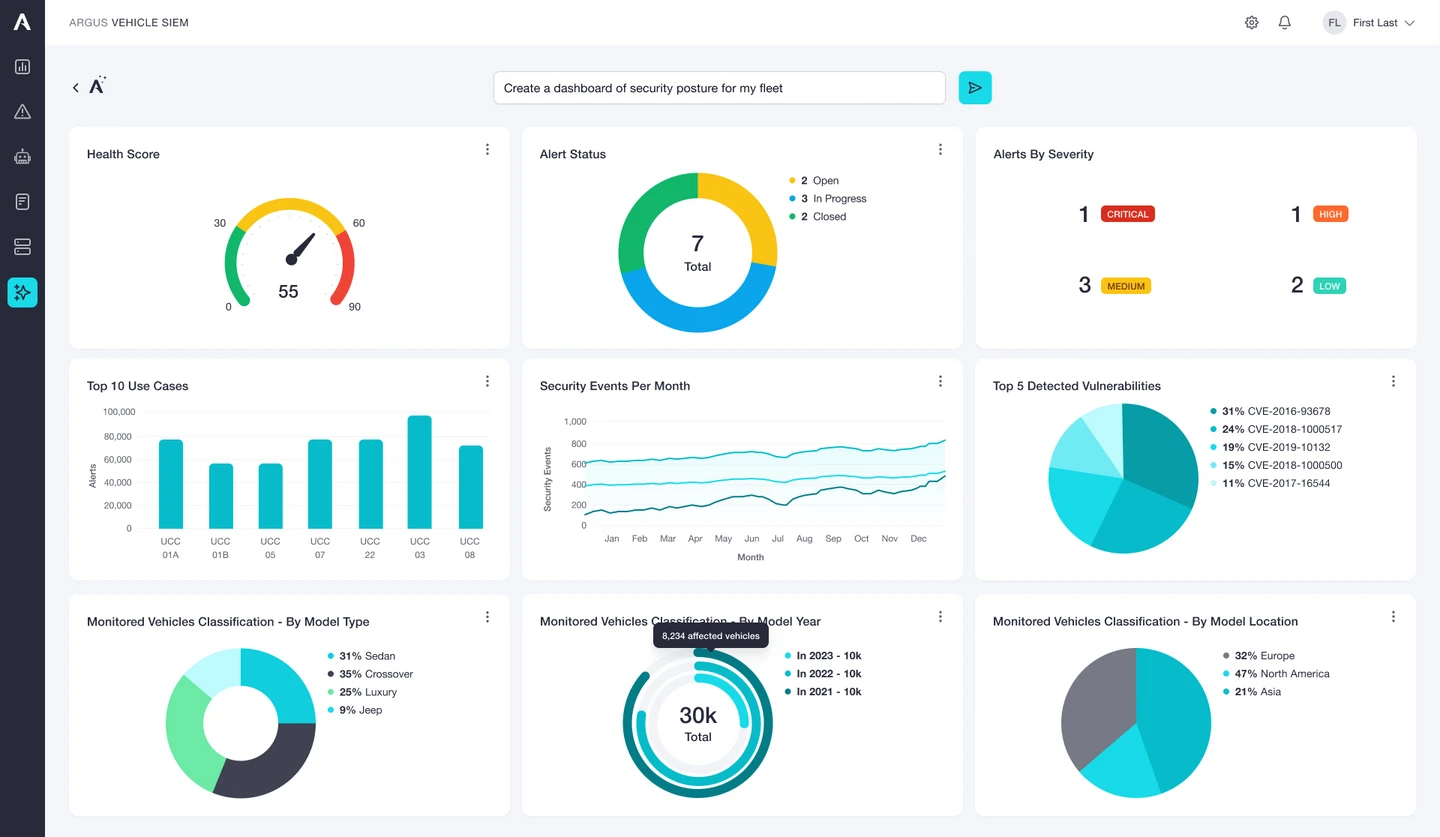
Task: Select the 25% Luxury legend entry
Action: [362, 693]
